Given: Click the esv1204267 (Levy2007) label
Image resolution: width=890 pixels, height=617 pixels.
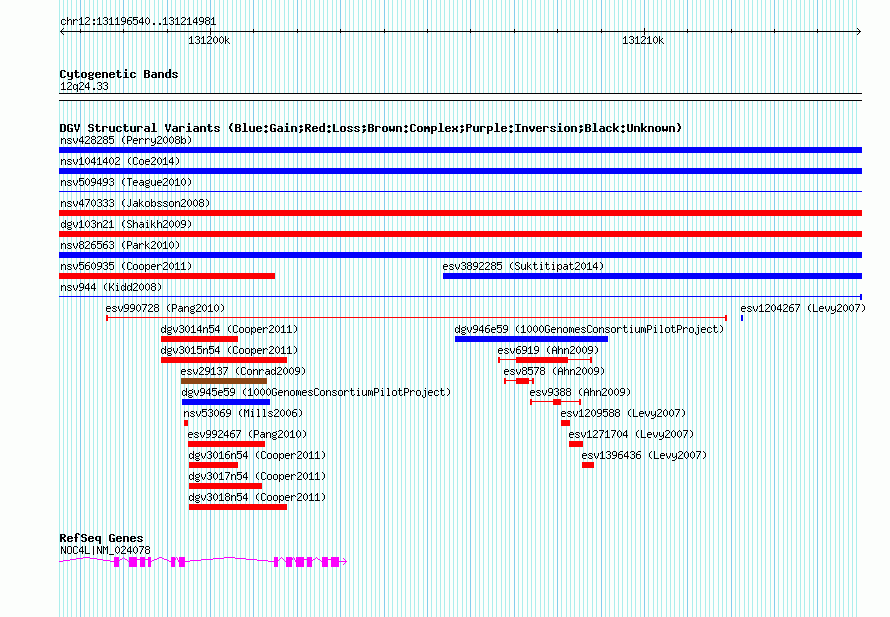Looking at the screenshot, I should [x=803, y=308].
